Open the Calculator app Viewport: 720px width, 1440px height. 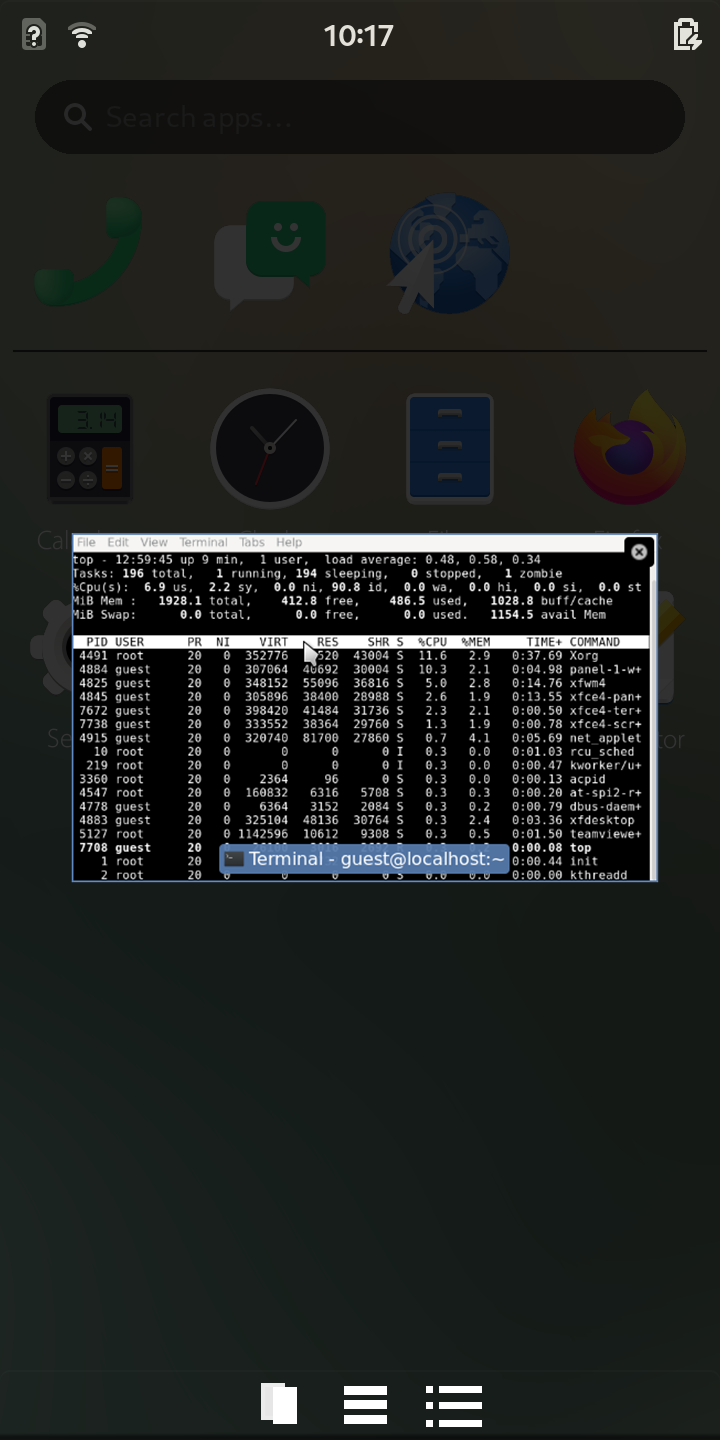click(90, 449)
